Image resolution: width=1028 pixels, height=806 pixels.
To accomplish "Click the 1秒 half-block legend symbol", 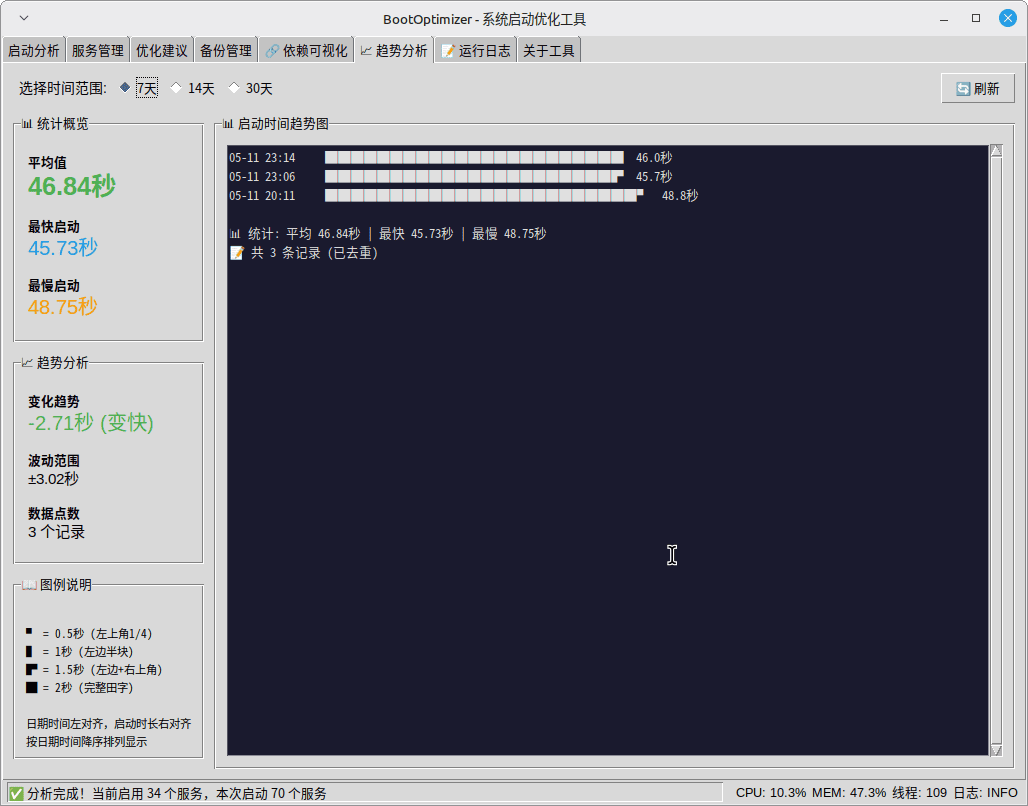I will coord(29,651).
